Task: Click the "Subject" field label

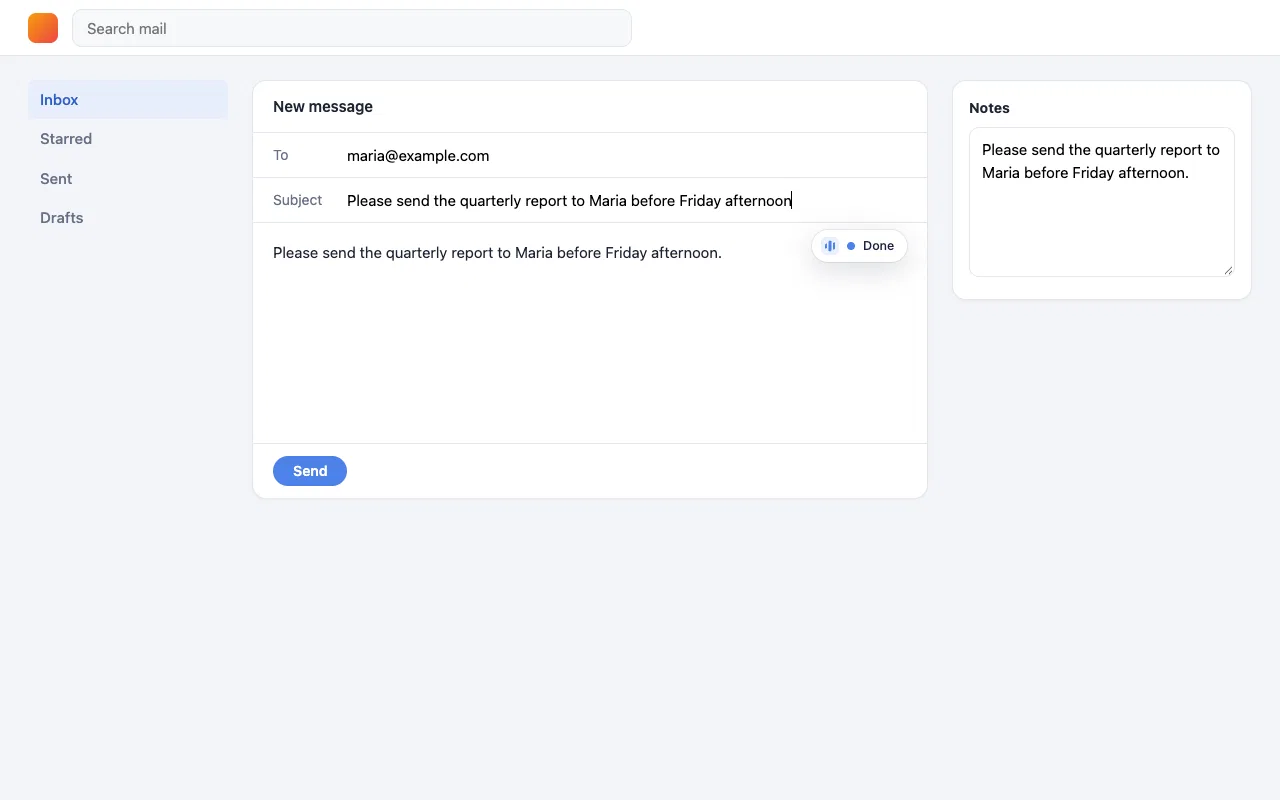Action: pos(298,200)
